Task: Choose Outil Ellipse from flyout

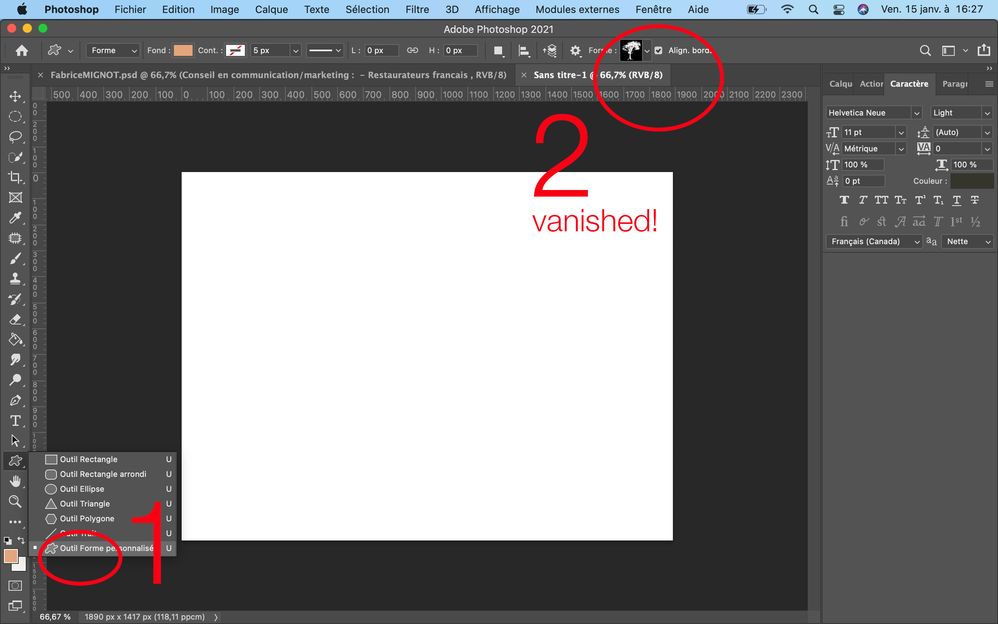Action: click(103, 489)
